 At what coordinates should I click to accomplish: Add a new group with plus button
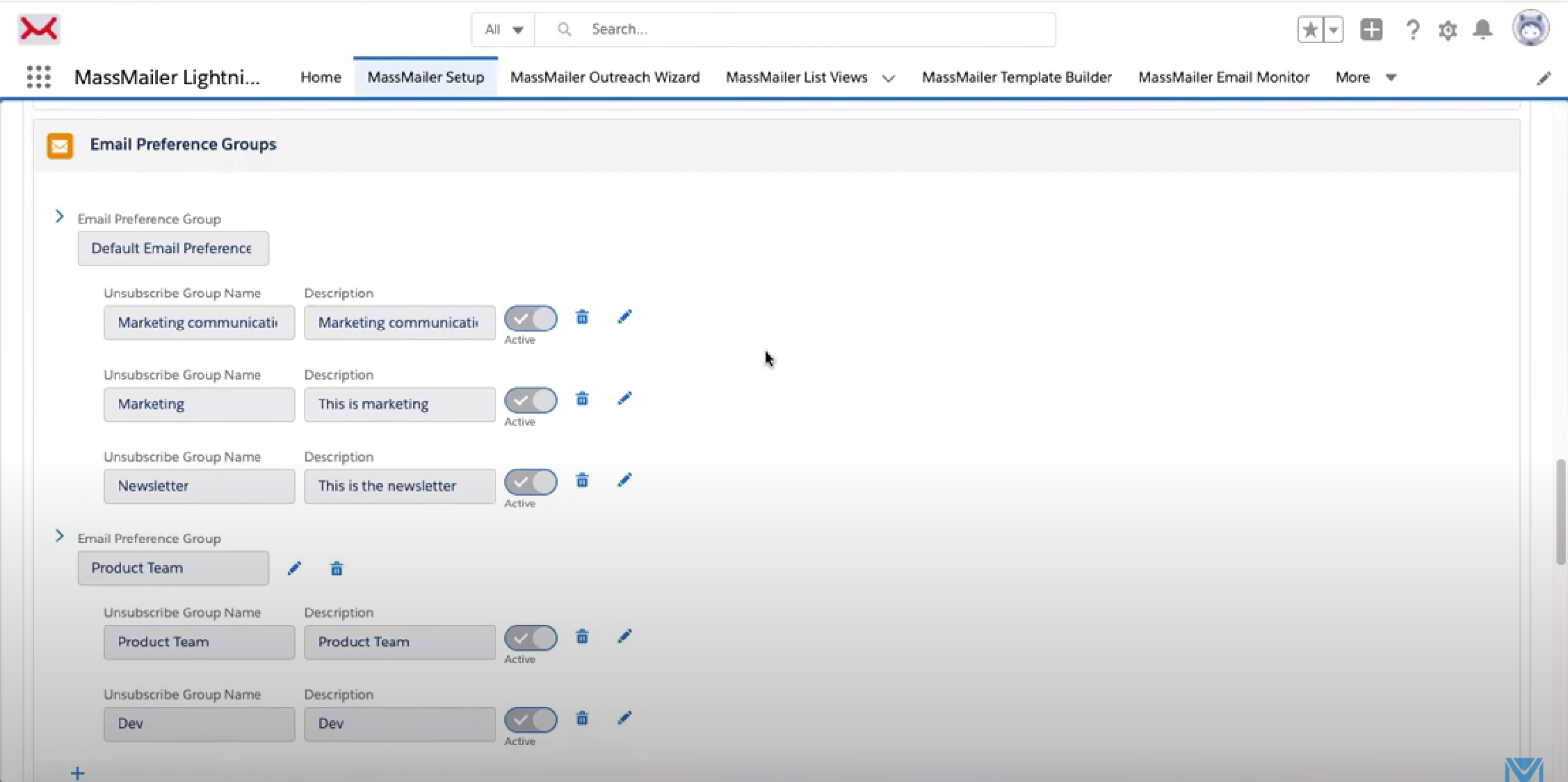click(77, 773)
